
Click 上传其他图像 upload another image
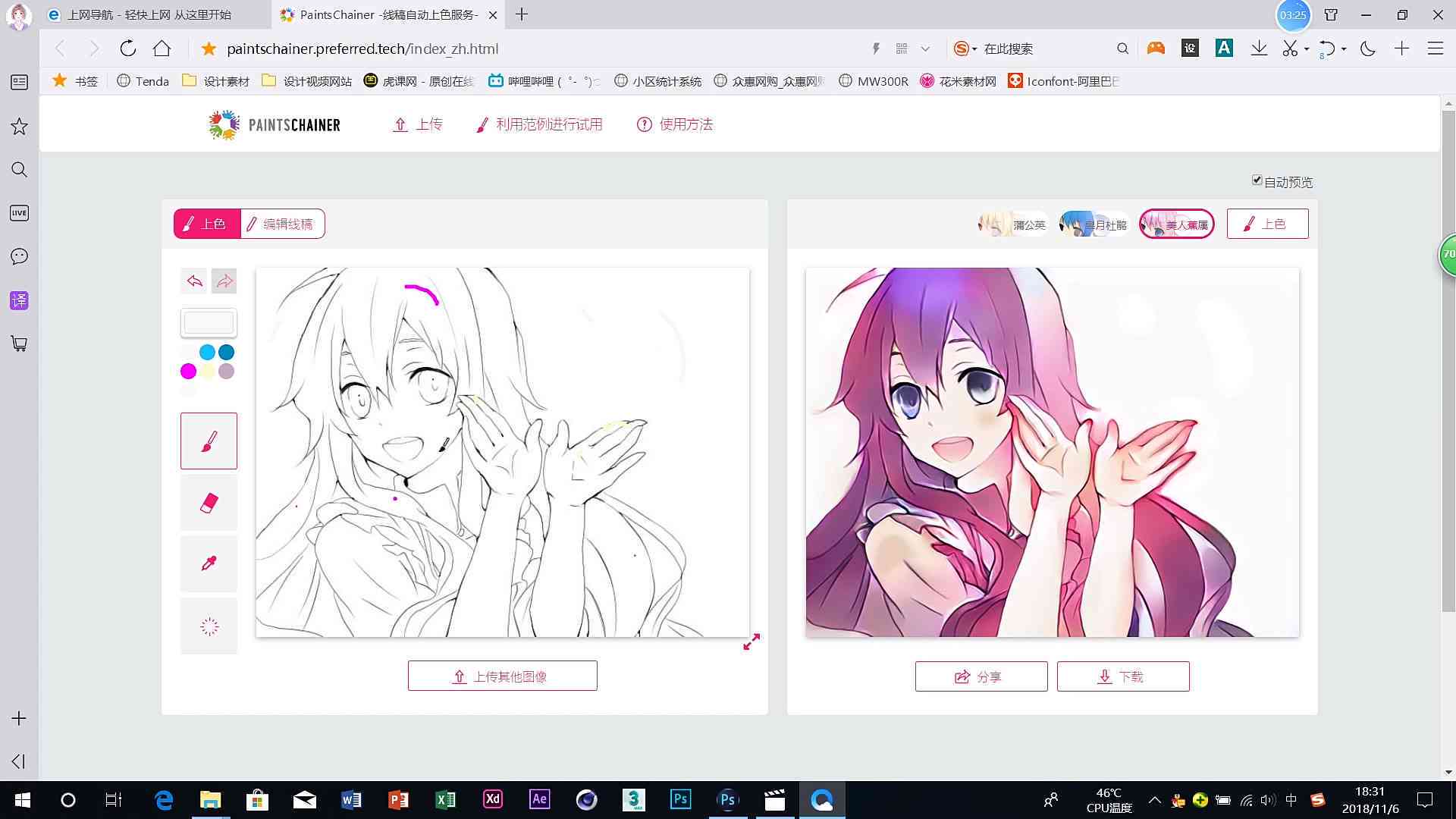tap(502, 676)
